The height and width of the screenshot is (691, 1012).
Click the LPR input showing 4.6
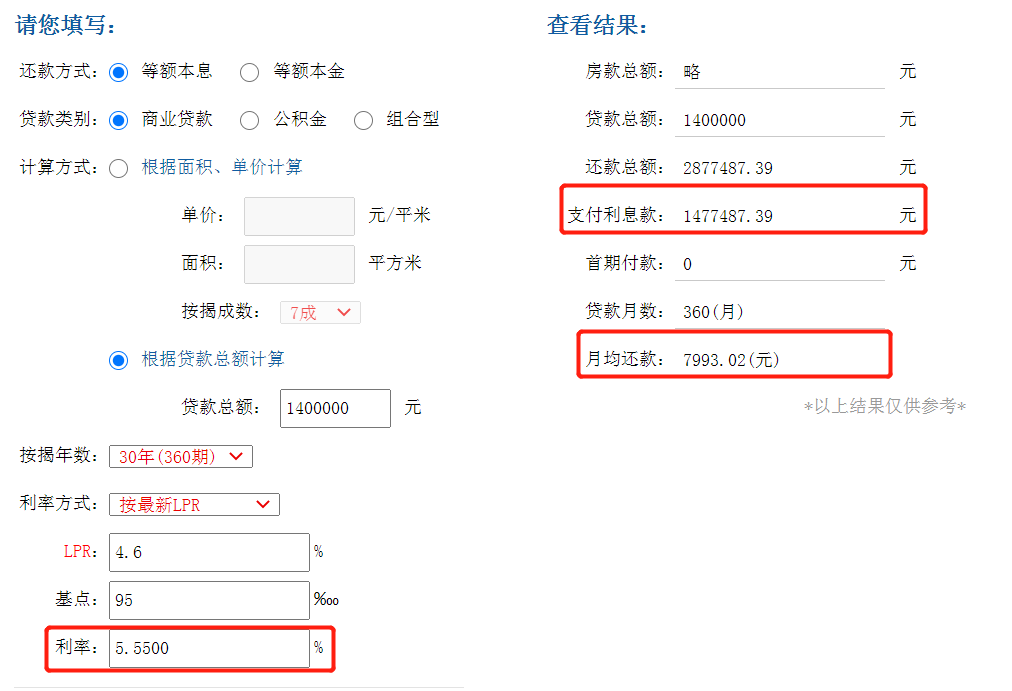click(210, 552)
